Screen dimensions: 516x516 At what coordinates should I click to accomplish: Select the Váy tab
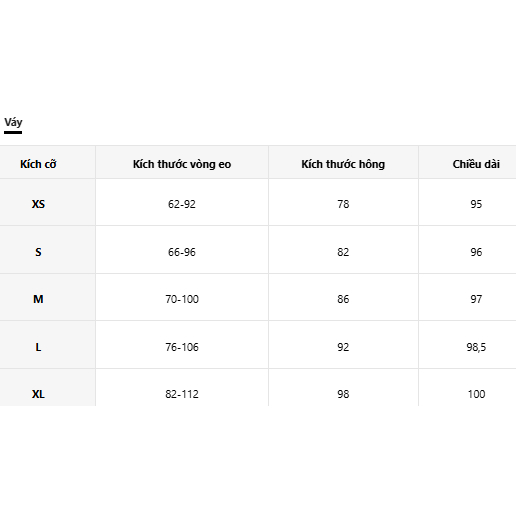click(x=13, y=123)
